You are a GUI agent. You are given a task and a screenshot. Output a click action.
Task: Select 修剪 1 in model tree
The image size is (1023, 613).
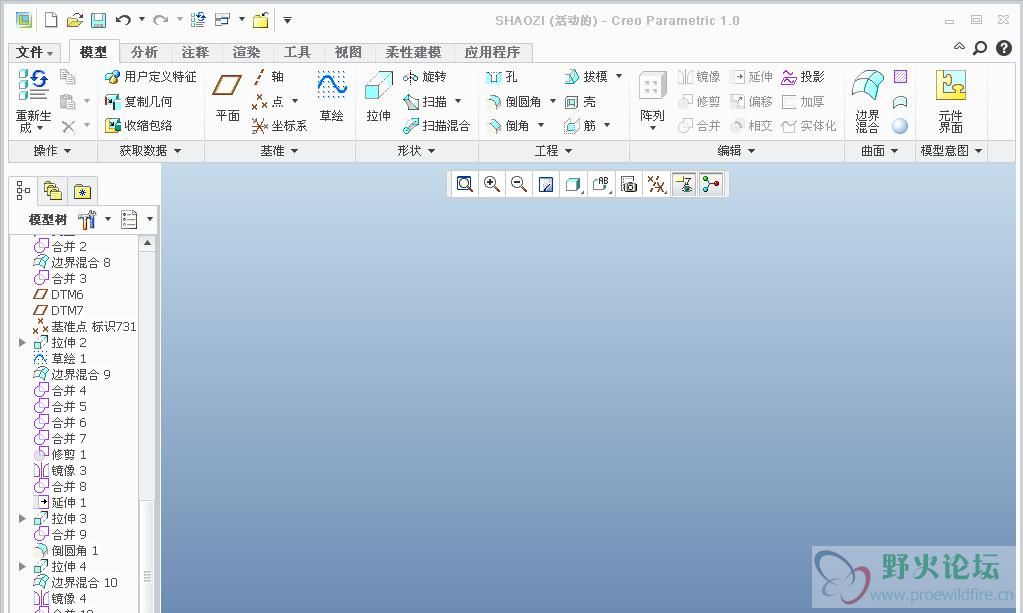[x=60, y=455]
